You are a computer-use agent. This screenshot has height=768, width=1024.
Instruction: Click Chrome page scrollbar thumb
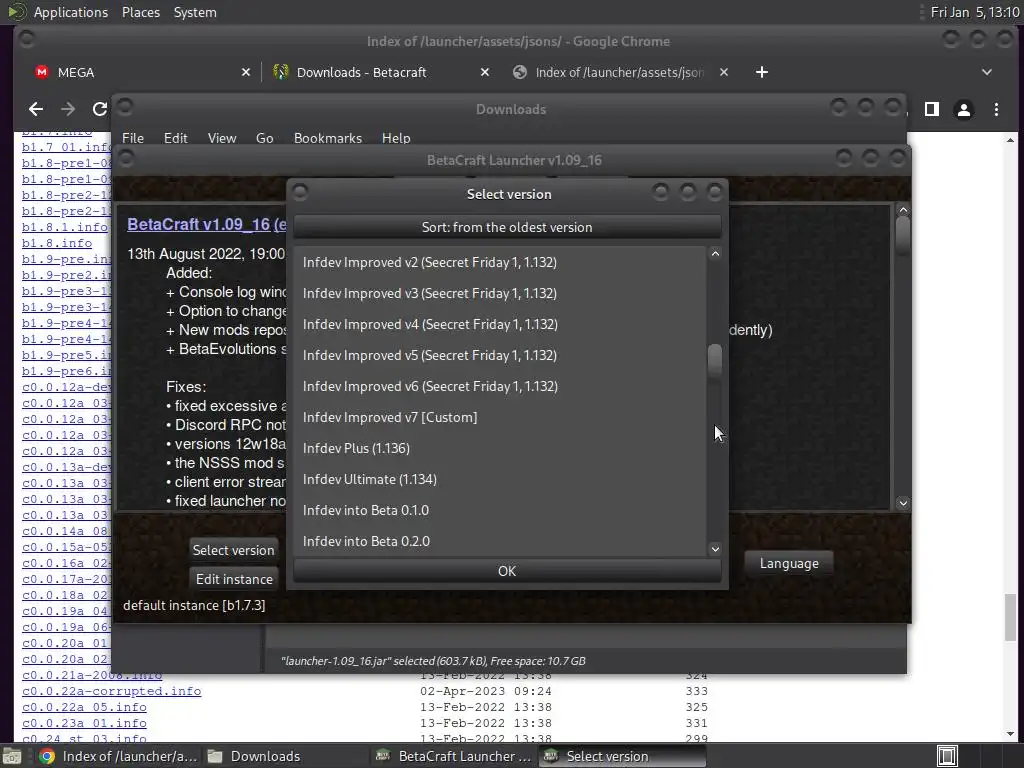click(1010, 618)
